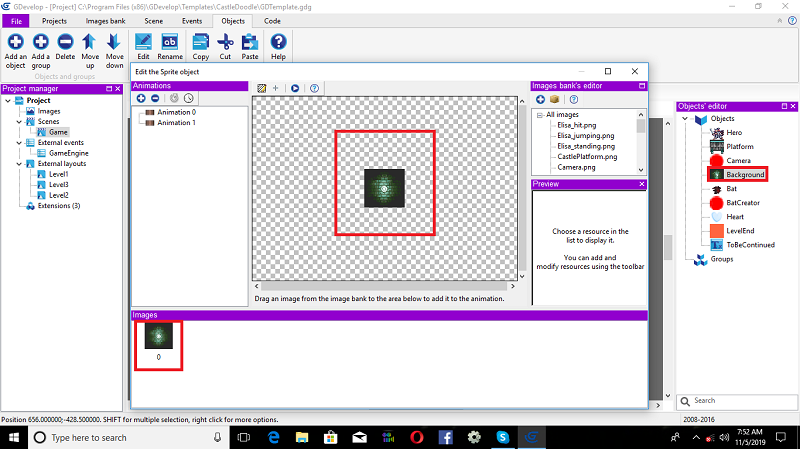This screenshot has height=449, width=800.
Task: Select Animation 0 in the list
Action: (x=177, y=112)
